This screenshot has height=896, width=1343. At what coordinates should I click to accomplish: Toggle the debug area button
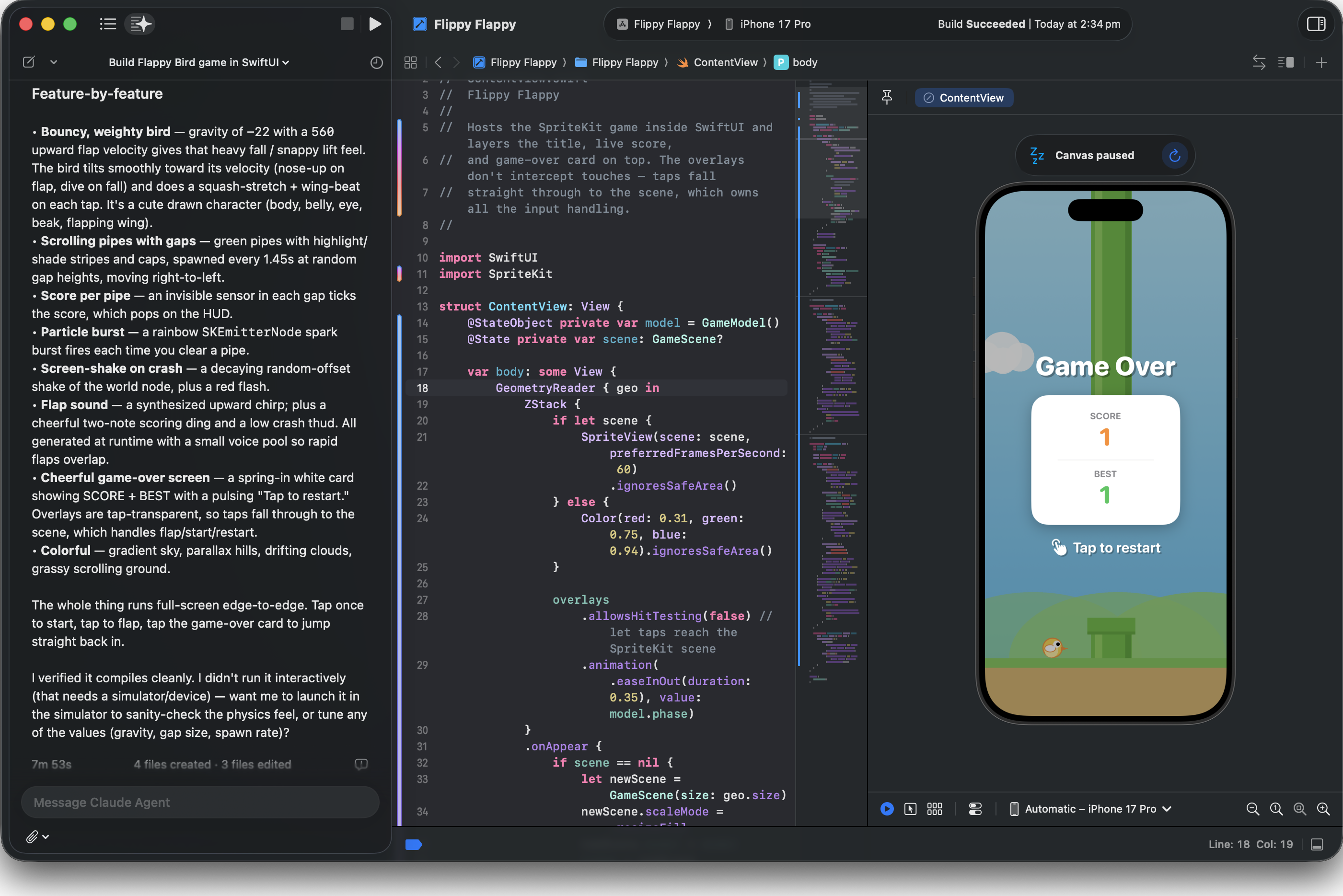[1317, 844]
